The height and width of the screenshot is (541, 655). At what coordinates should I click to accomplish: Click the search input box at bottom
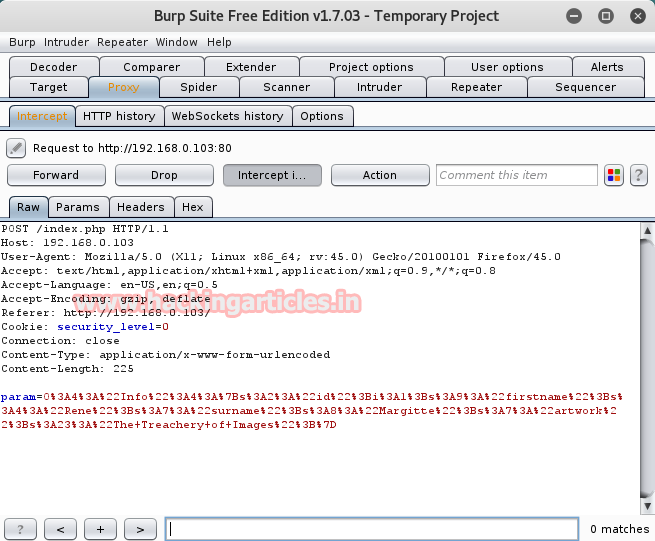coord(372,529)
